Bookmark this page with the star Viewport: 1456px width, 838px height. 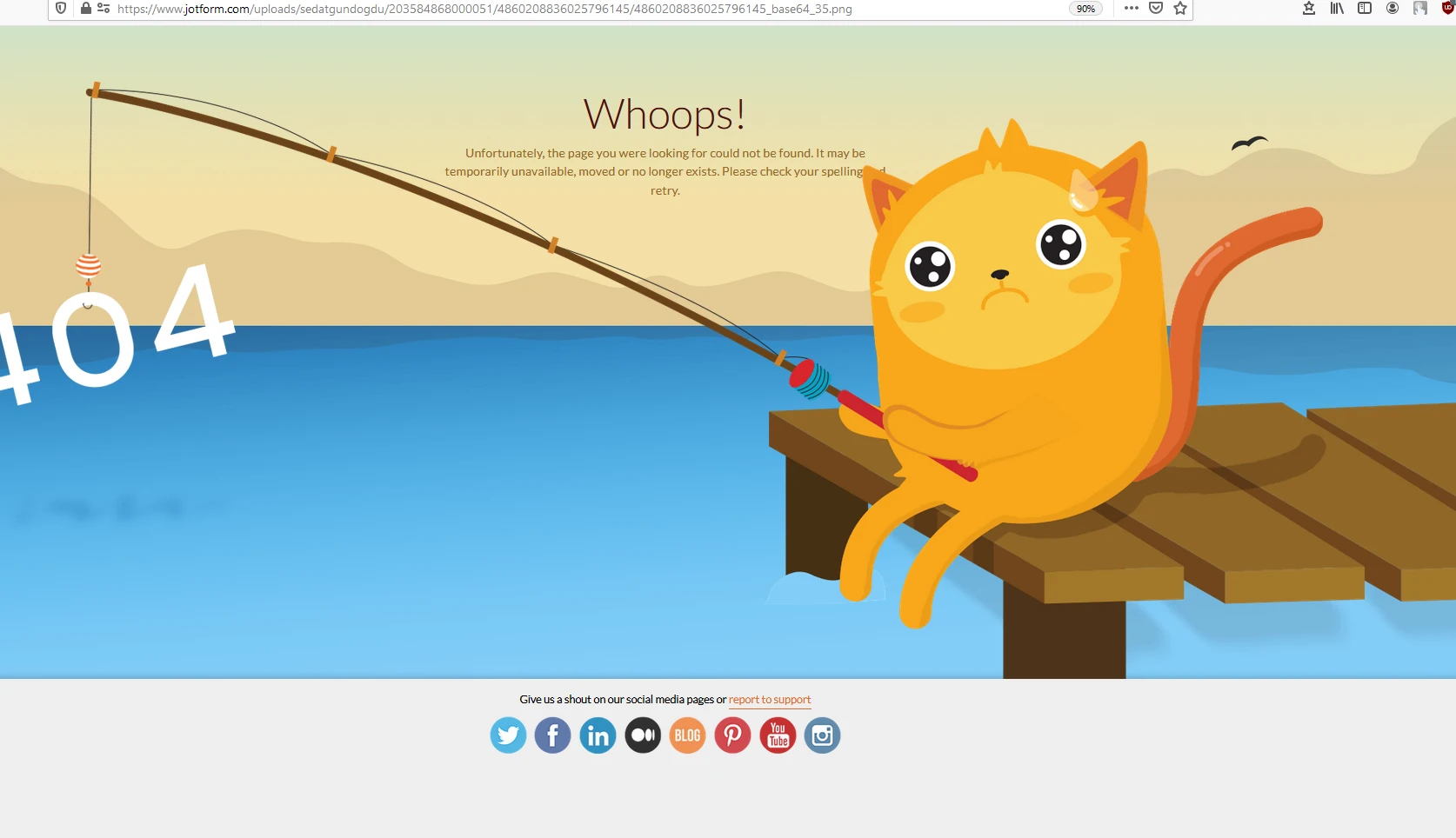1180,9
